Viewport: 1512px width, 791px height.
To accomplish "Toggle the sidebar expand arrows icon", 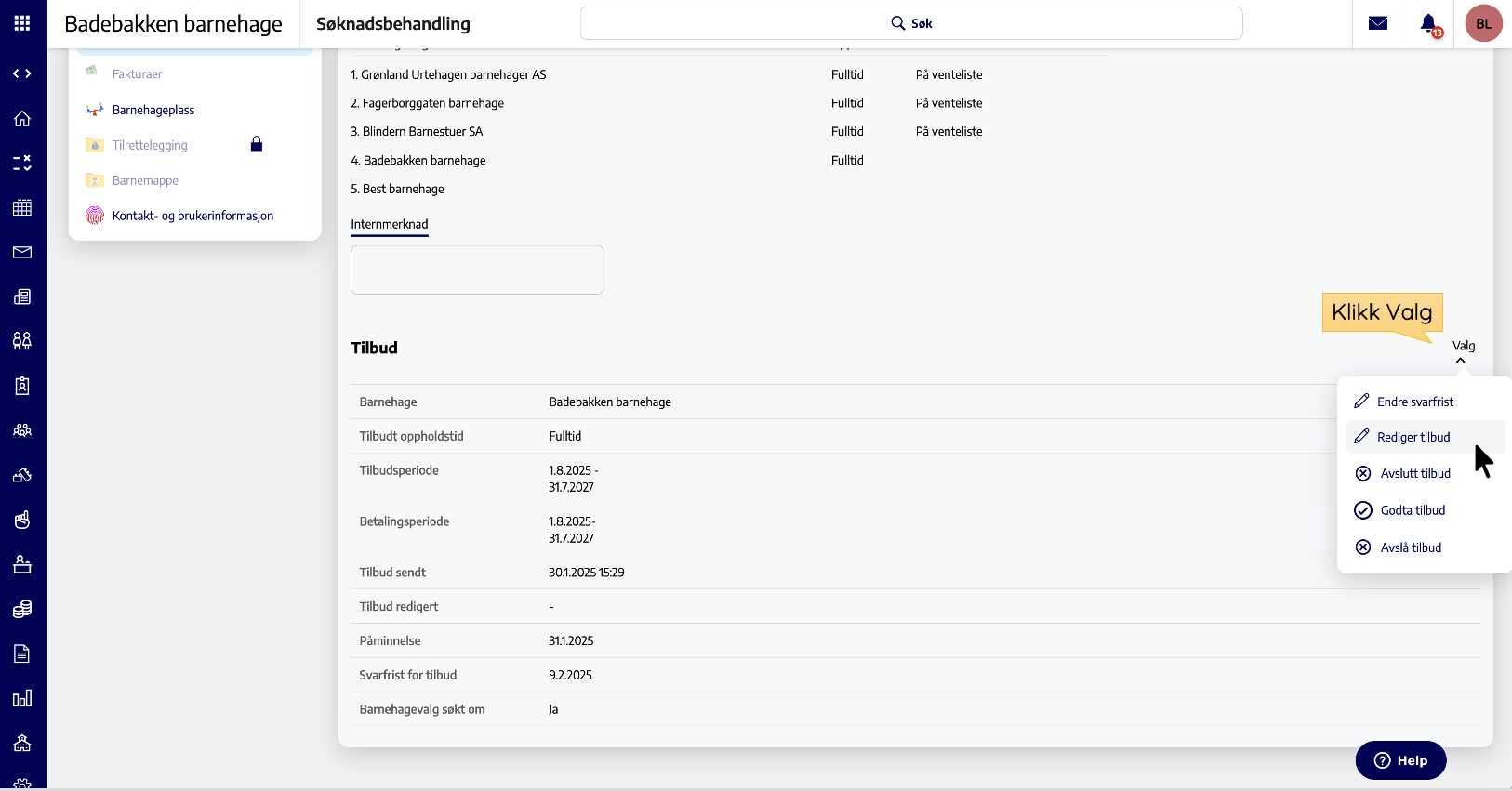I will [x=22, y=73].
